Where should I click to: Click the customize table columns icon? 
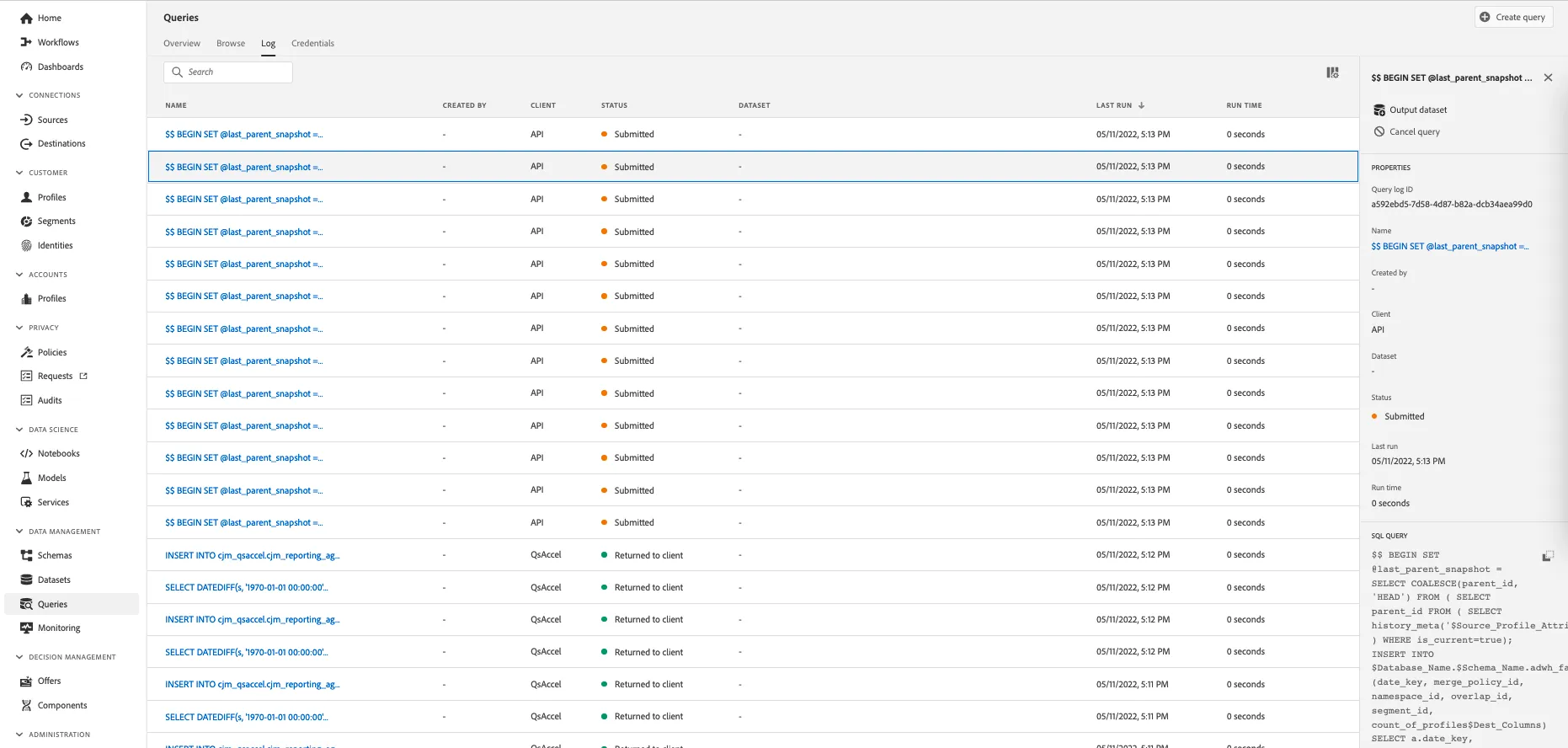[1332, 73]
